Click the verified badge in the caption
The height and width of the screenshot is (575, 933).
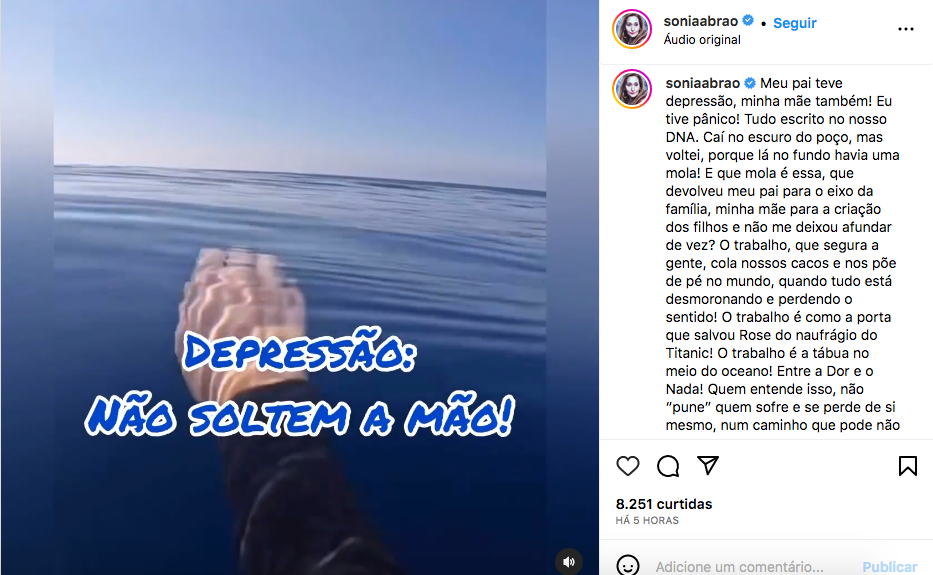pos(750,83)
